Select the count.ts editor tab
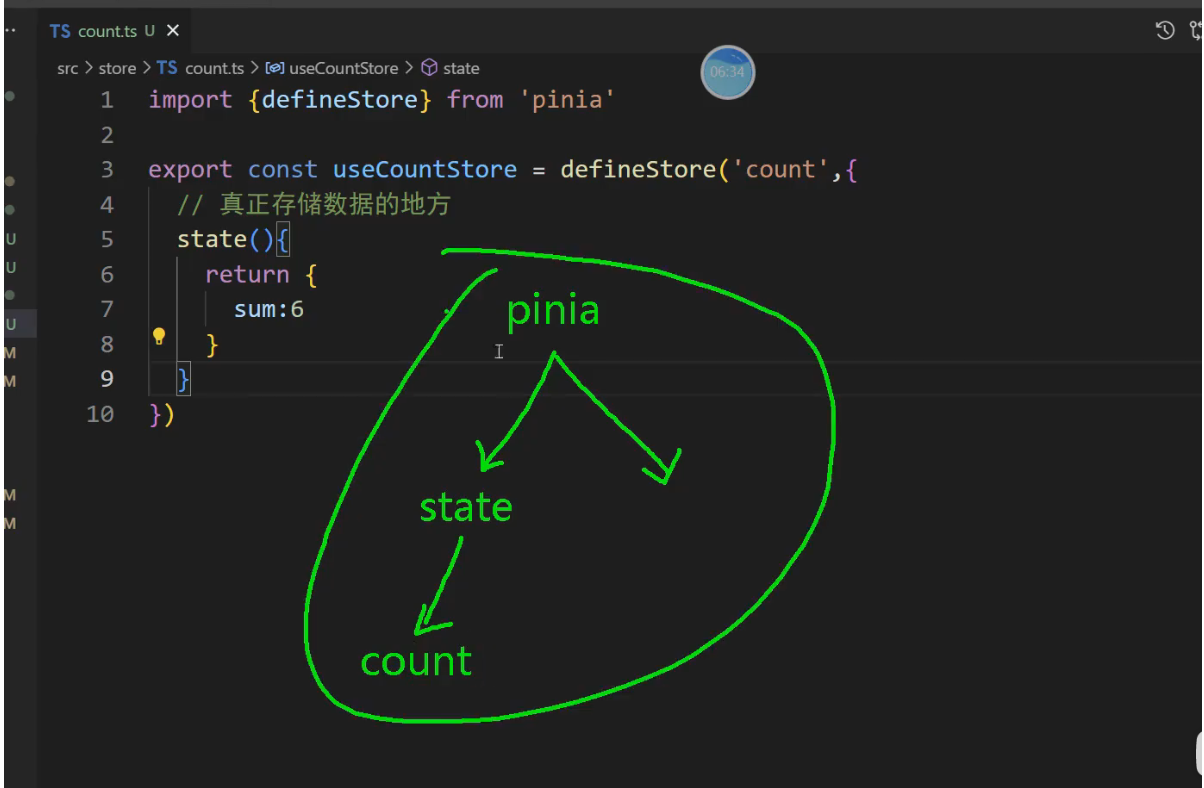This screenshot has width=1204, height=788. point(114,31)
